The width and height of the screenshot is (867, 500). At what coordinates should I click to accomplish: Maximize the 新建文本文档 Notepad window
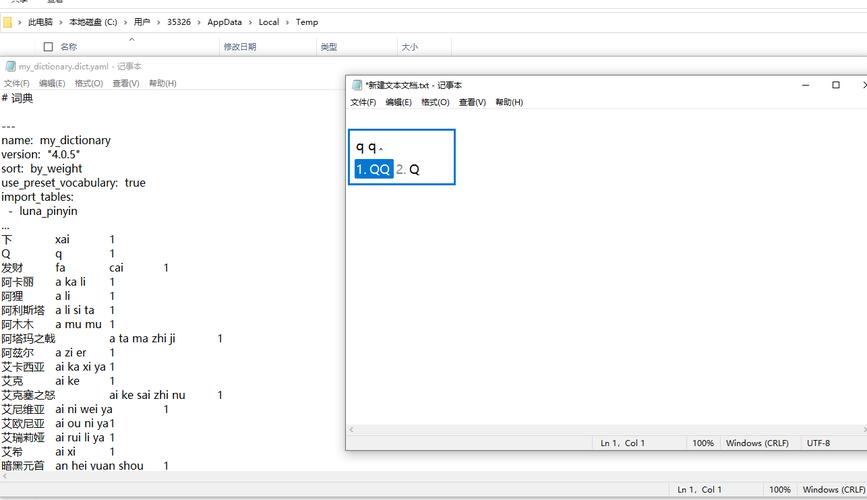[x=835, y=85]
